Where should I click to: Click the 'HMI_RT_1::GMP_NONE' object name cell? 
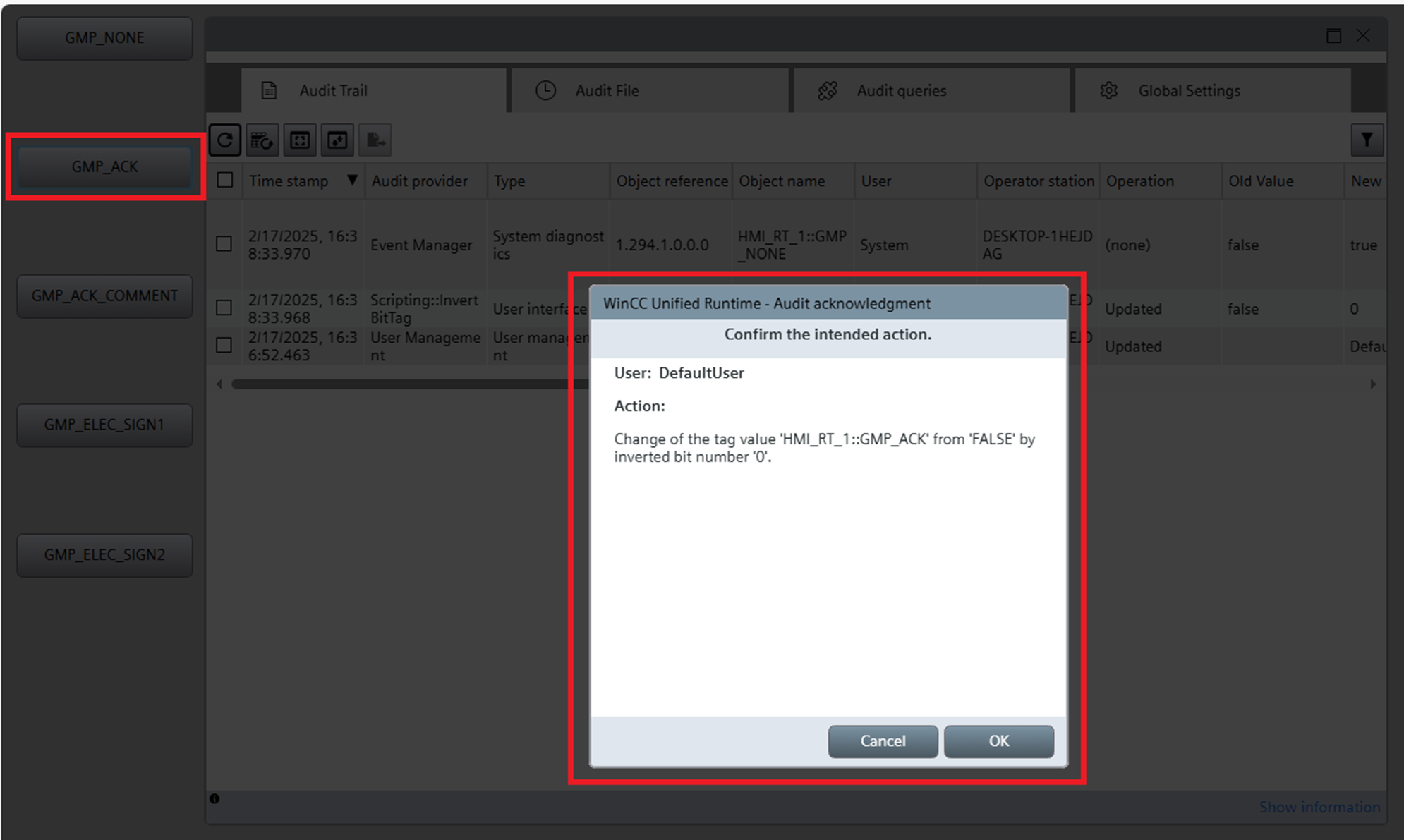point(793,245)
